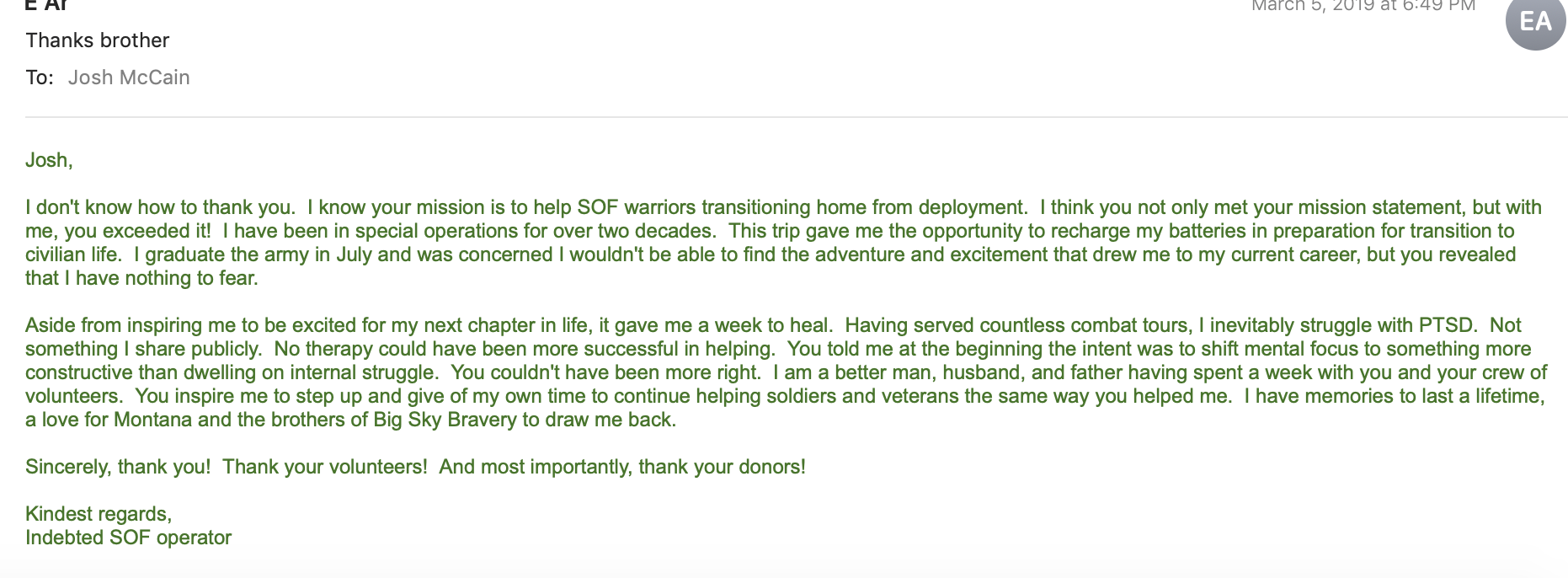Click the To: field label
The width and height of the screenshot is (1568, 578).
point(40,78)
